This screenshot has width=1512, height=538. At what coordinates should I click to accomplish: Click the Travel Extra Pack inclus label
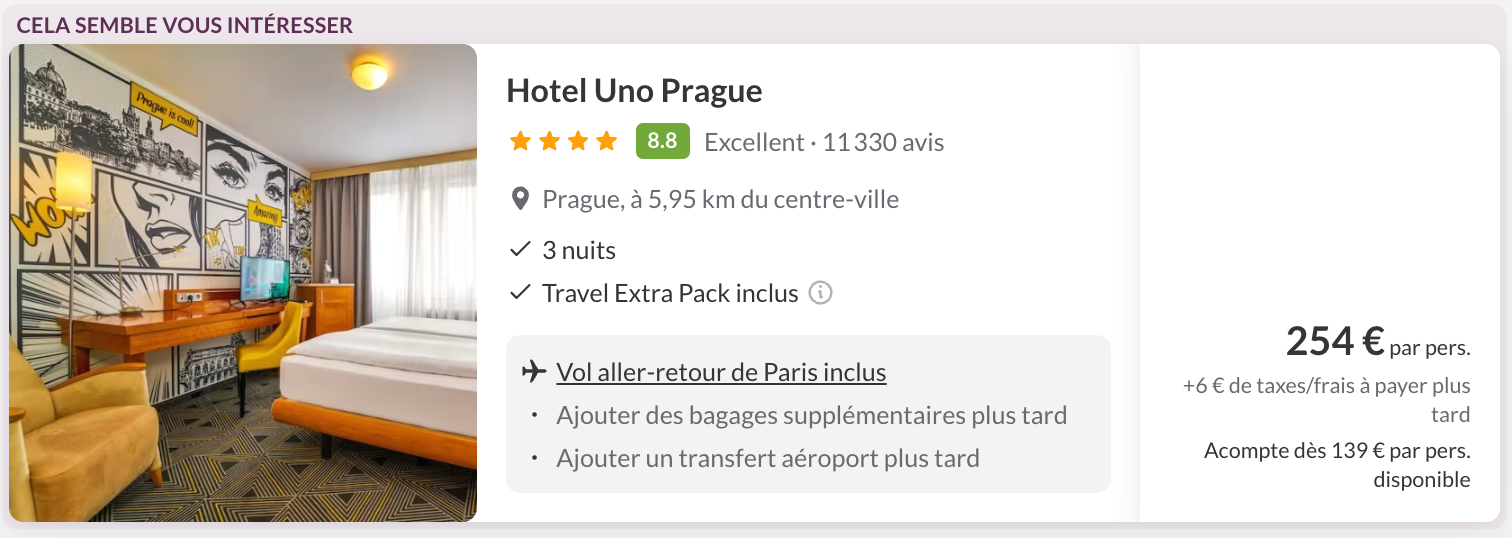(x=670, y=293)
